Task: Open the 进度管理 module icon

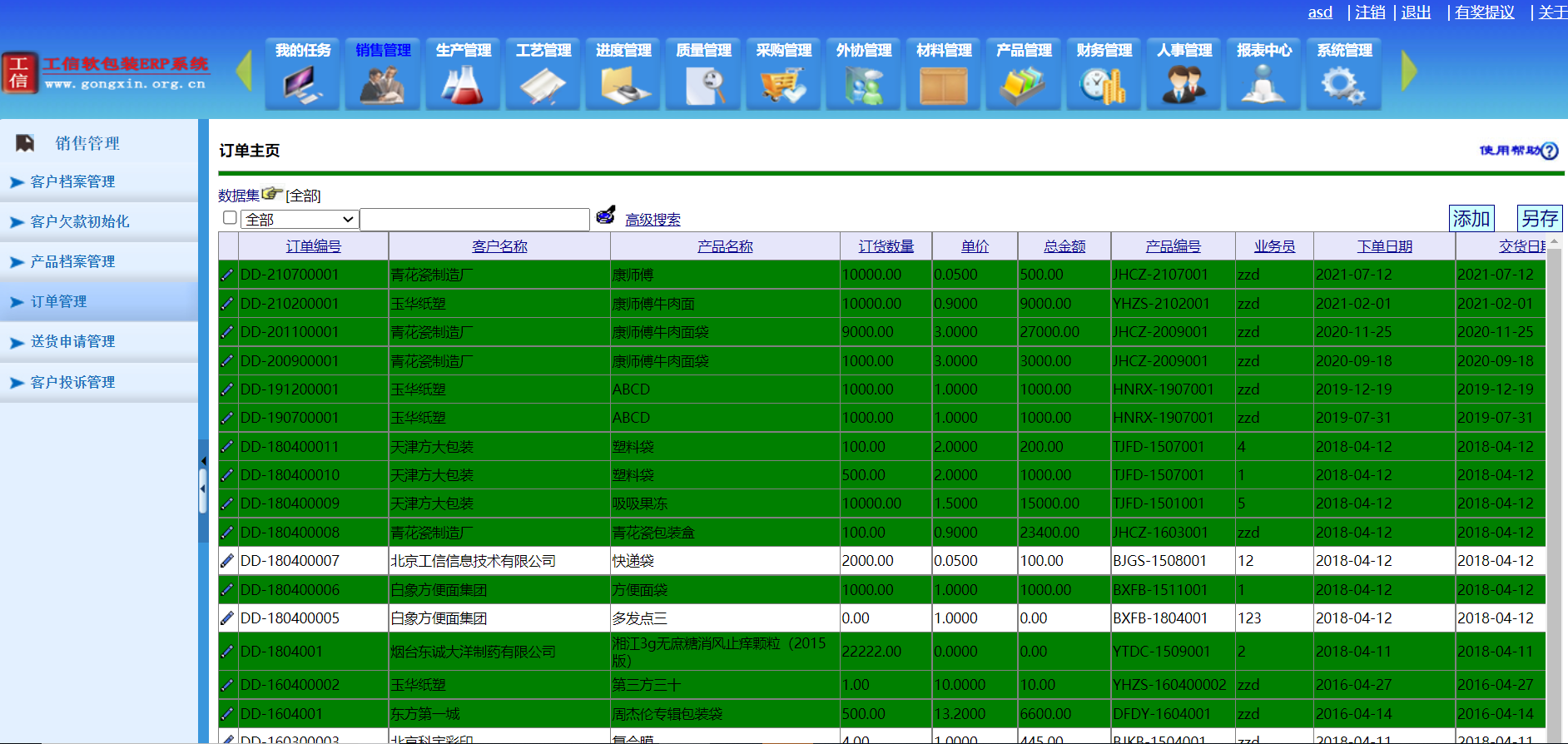Action: (623, 74)
